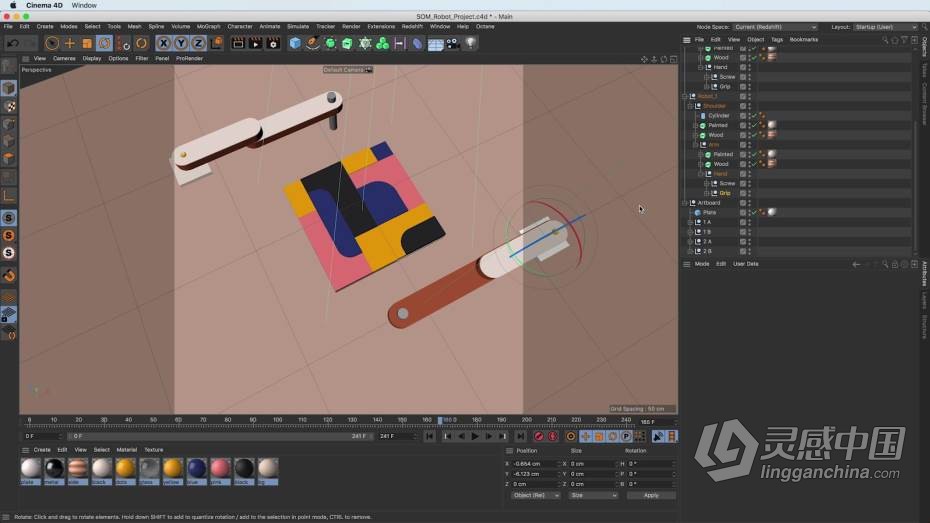Toggle visibility box of Cylinder
Screen dimensions: 930x523
point(743,116)
